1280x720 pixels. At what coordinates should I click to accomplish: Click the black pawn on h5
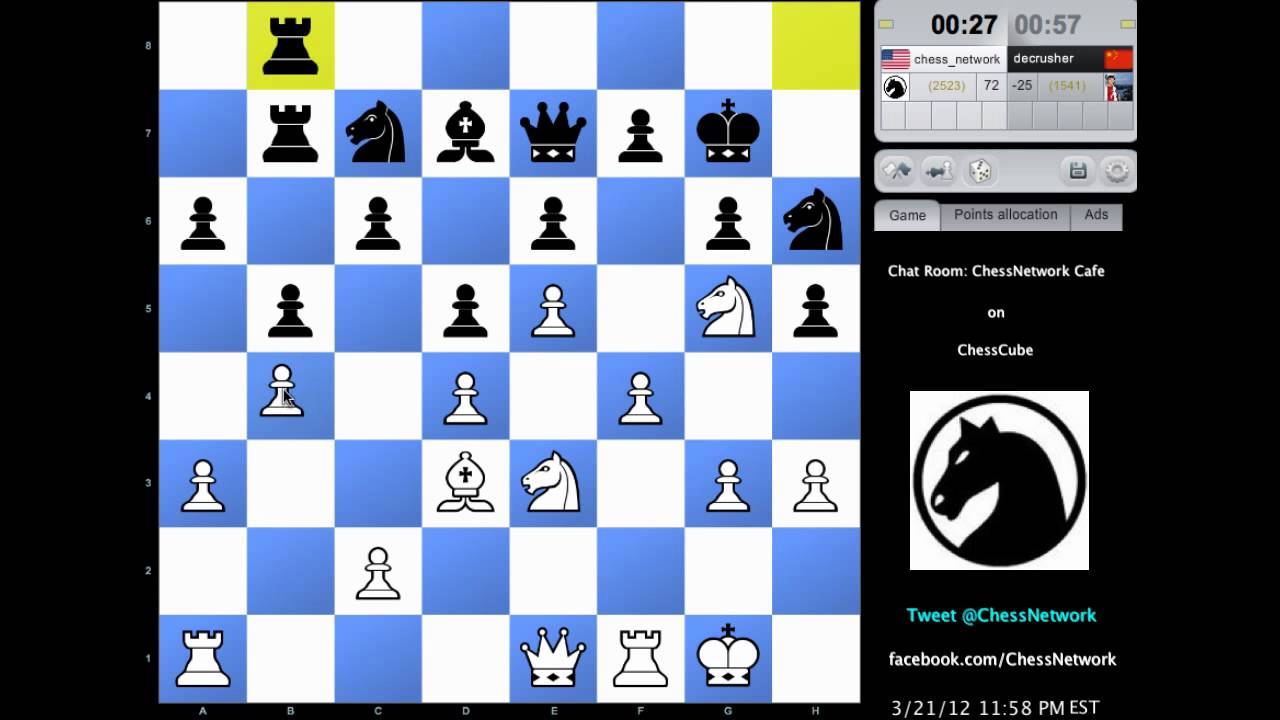pyautogui.click(x=815, y=311)
